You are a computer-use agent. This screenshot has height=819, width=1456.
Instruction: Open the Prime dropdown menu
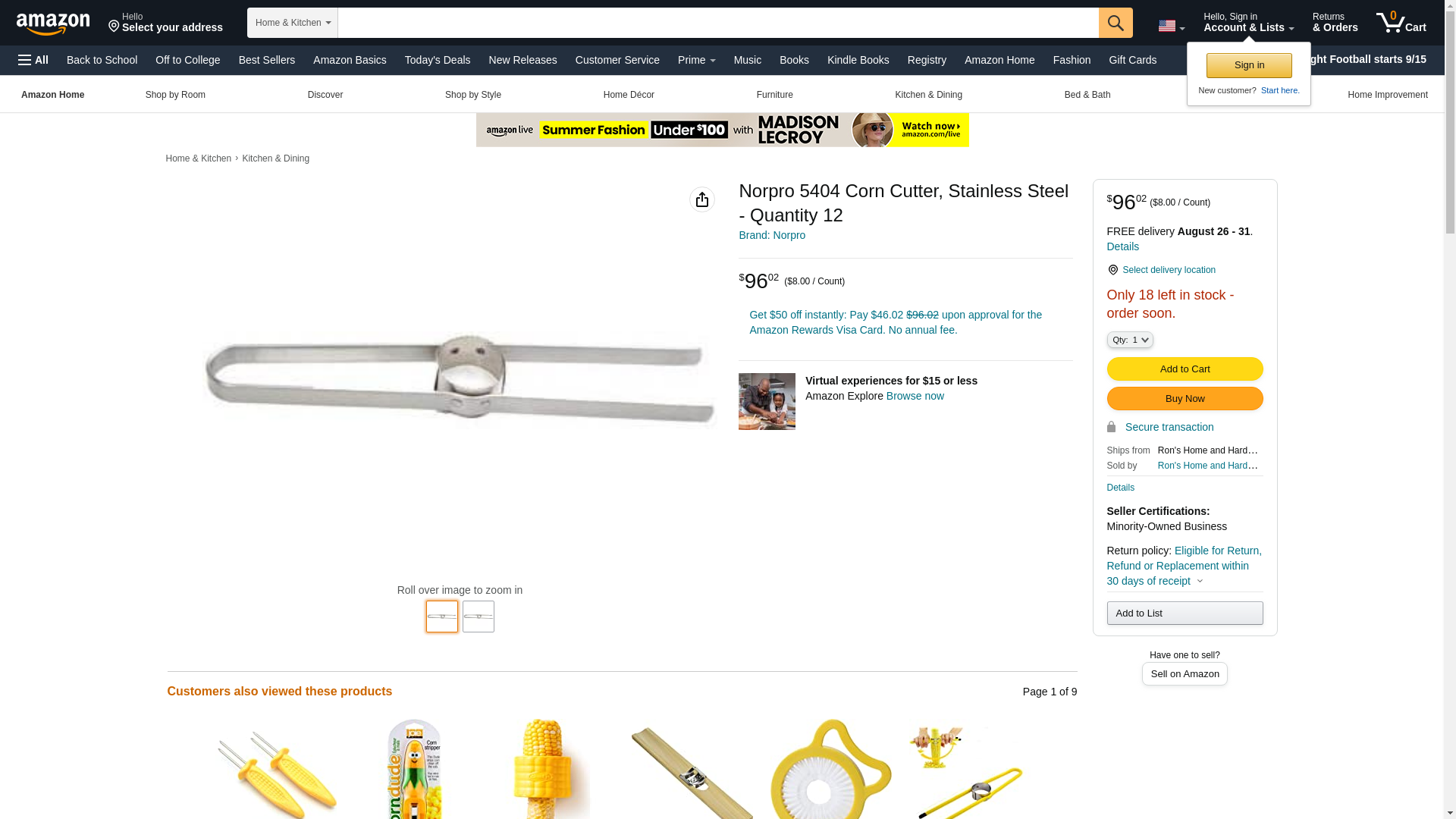(x=697, y=60)
